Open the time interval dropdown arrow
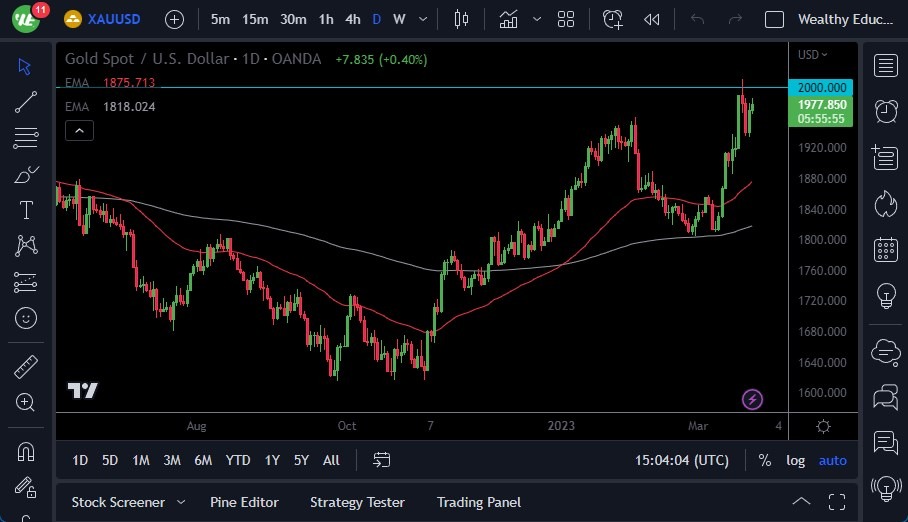This screenshot has width=908, height=522. [x=425, y=19]
